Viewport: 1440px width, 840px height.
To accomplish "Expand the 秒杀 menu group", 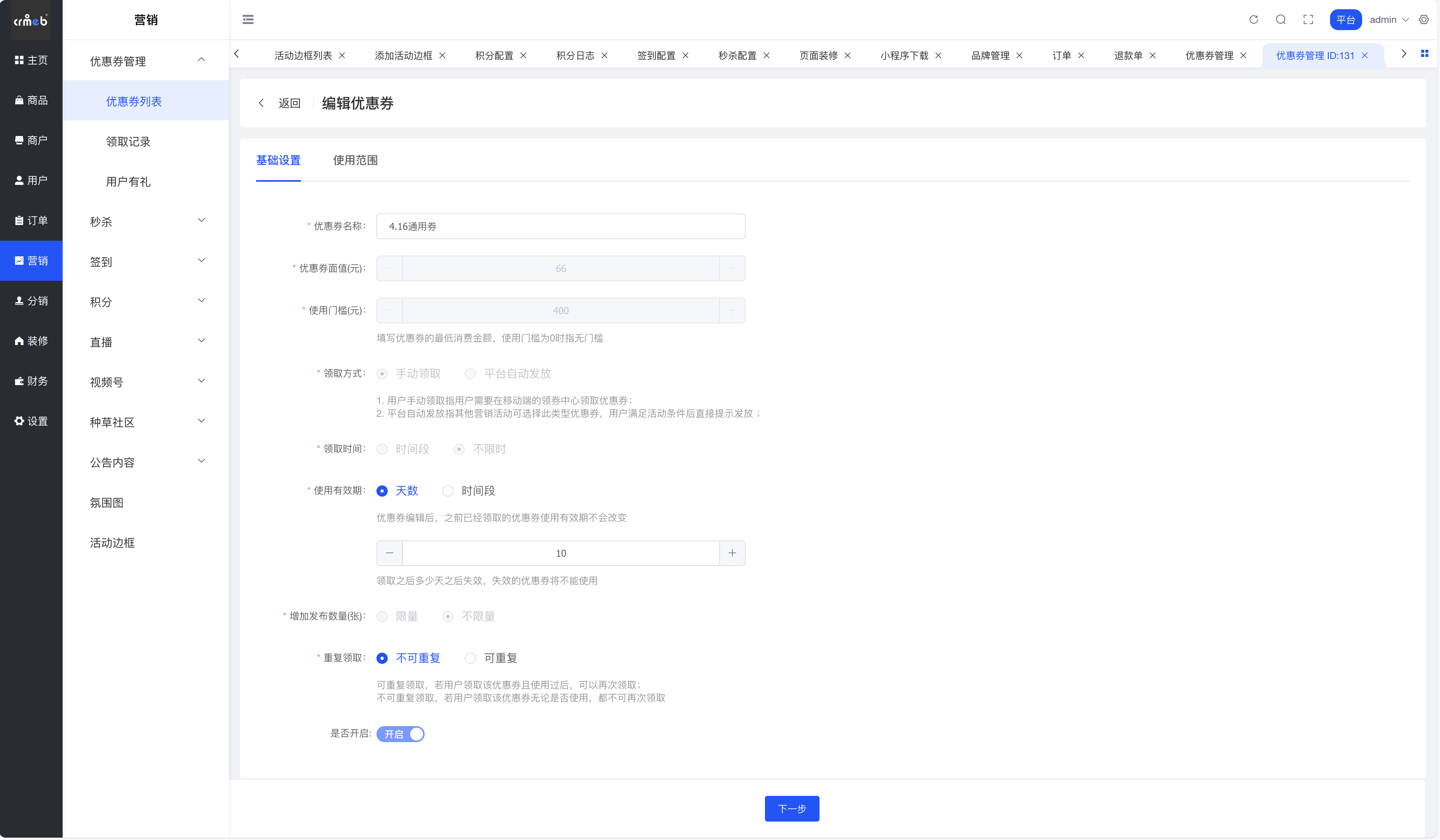I will 146,221.
